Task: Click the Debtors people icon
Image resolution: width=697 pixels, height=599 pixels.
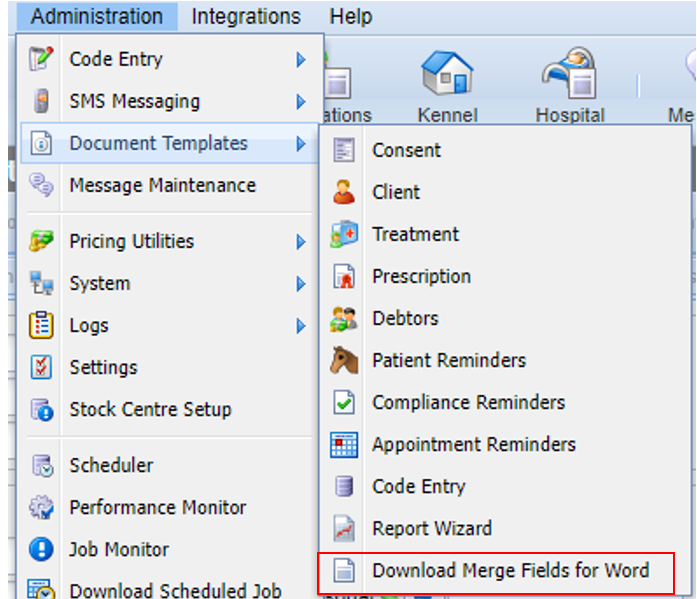Action: click(344, 318)
